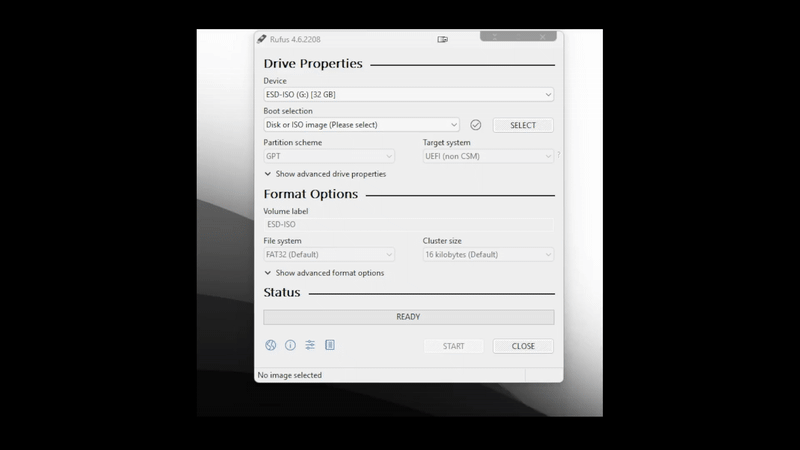The image size is (800, 450).
Task: Open the About info icon
Action: coord(290,345)
